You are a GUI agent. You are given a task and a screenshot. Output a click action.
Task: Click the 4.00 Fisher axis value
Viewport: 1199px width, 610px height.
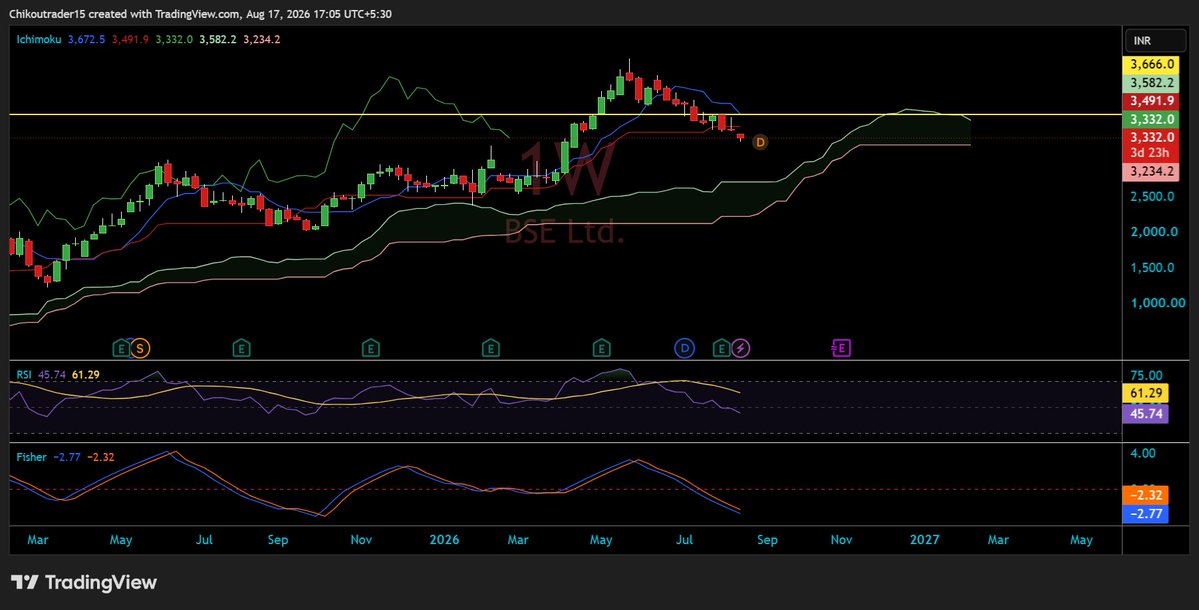click(1142, 453)
